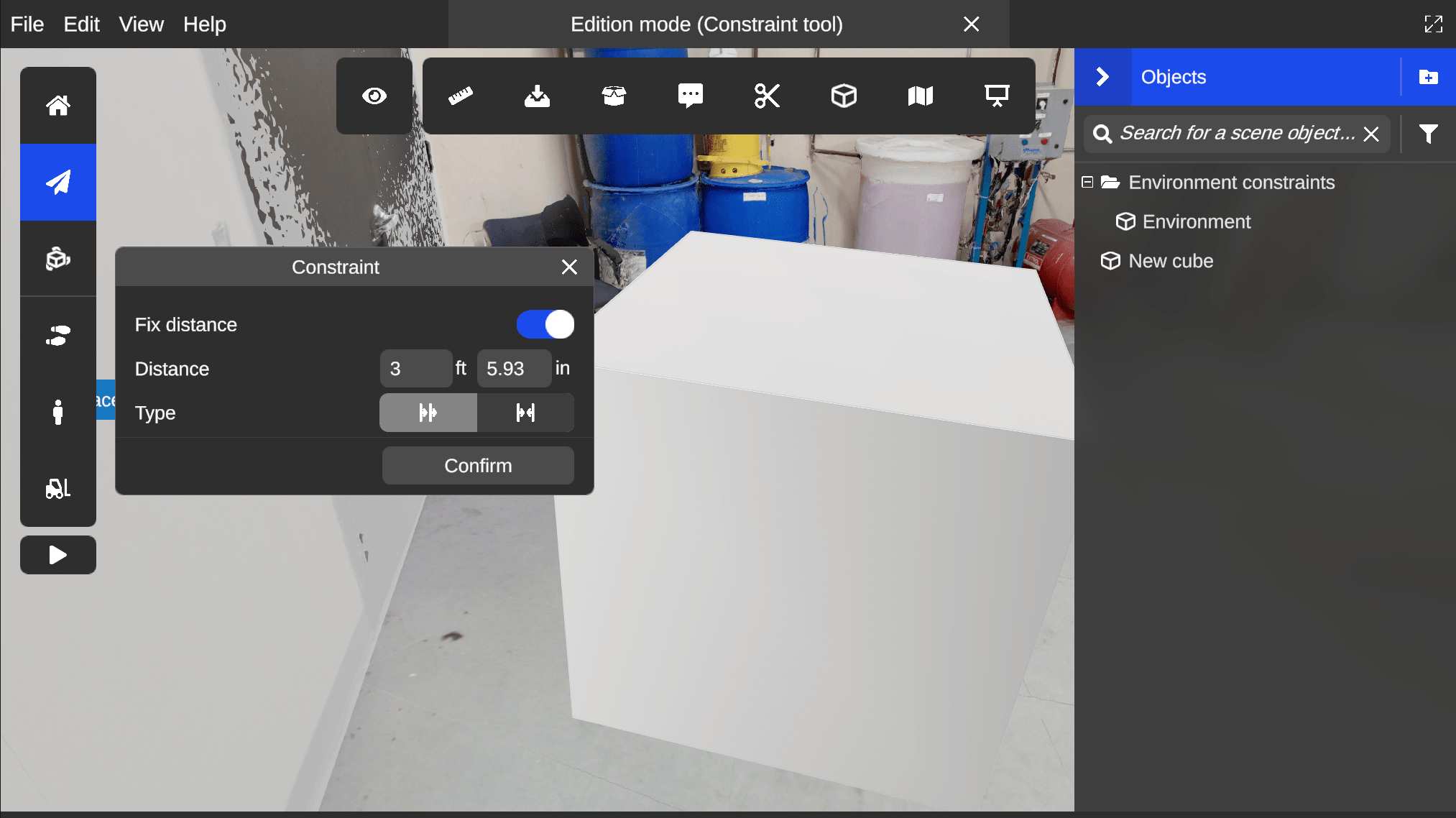The width and height of the screenshot is (1456, 818).
Task: Click the Home icon in left sidebar
Action: 58,106
